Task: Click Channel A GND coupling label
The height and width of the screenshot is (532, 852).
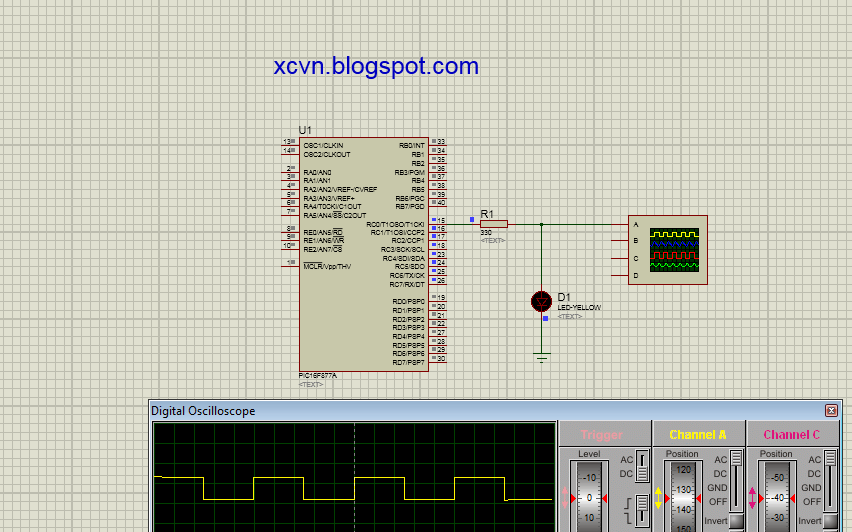Action: (717, 488)
